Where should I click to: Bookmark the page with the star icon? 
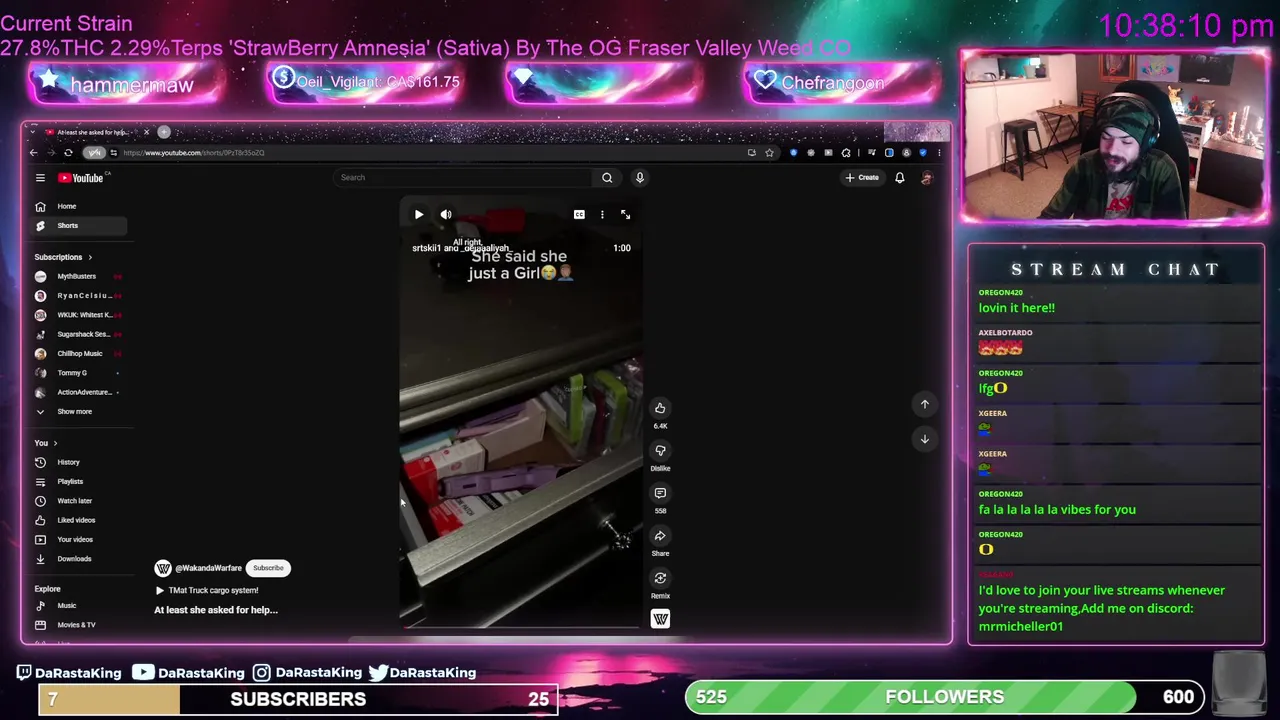[769, 153]
